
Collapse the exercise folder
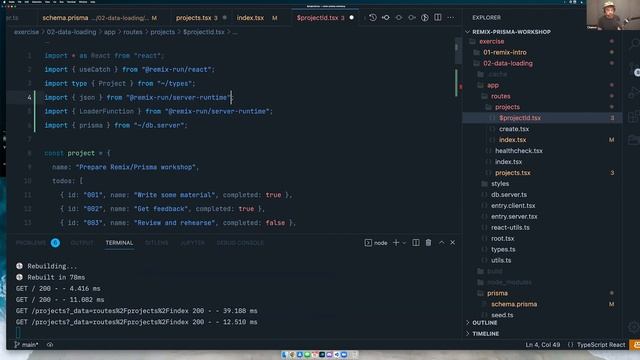(x=491, y=42)
